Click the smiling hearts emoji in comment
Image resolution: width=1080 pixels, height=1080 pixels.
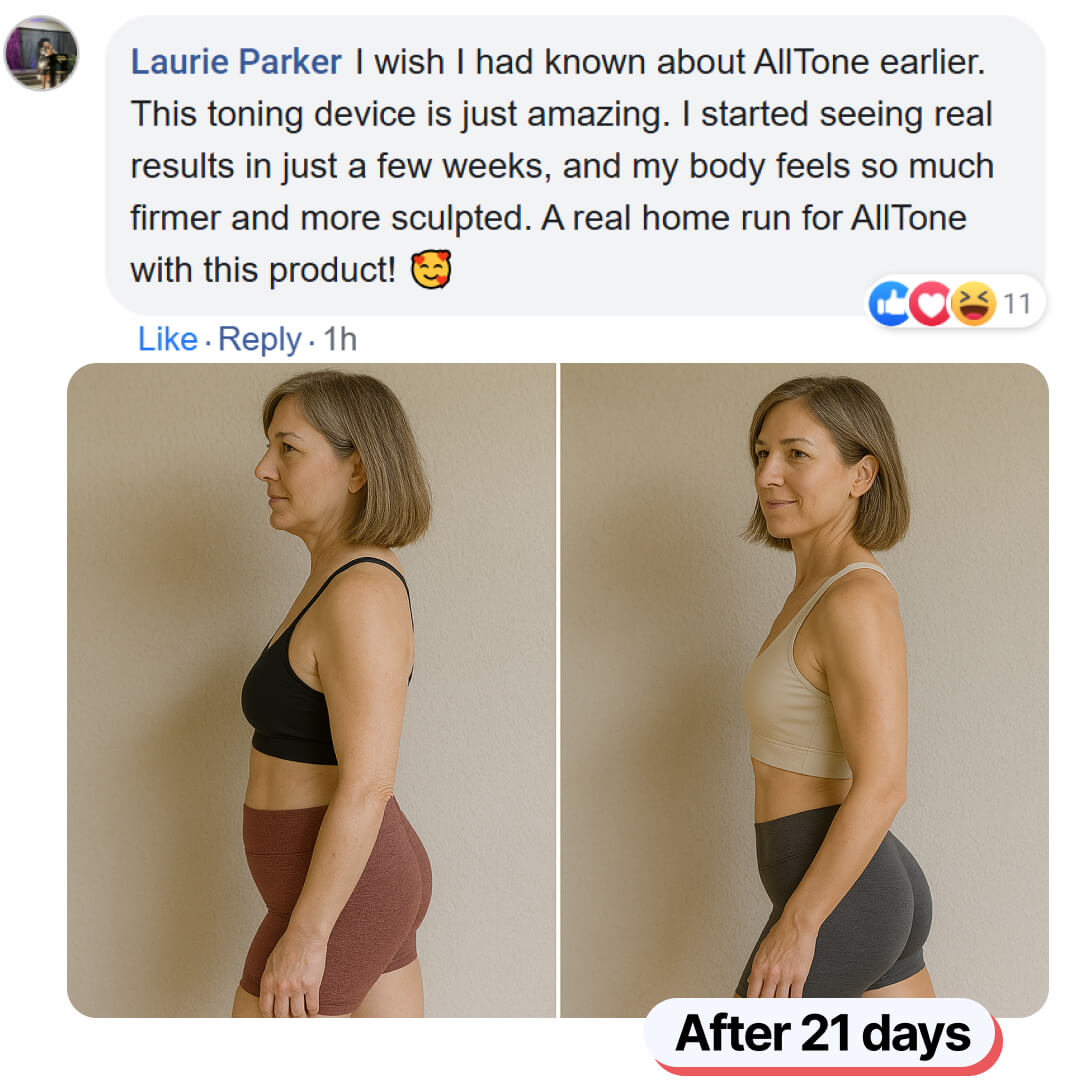pyautogui.click(x=431, y=270)
